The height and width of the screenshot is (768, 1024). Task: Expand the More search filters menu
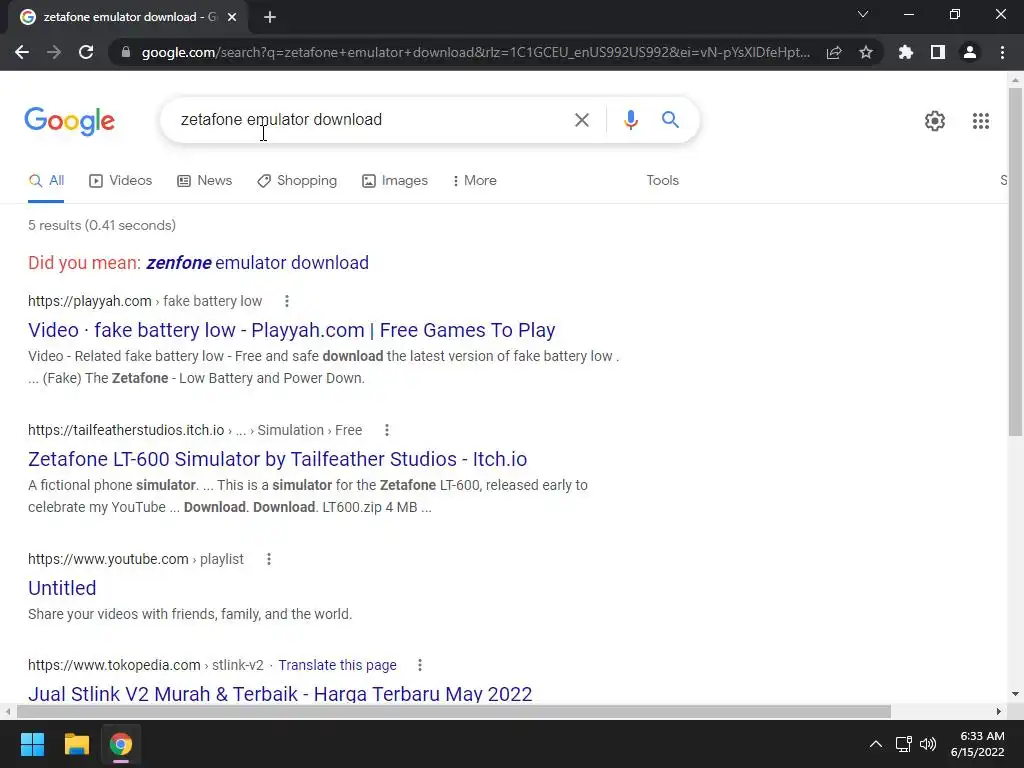pyautogui.click(x=475, y=180)
